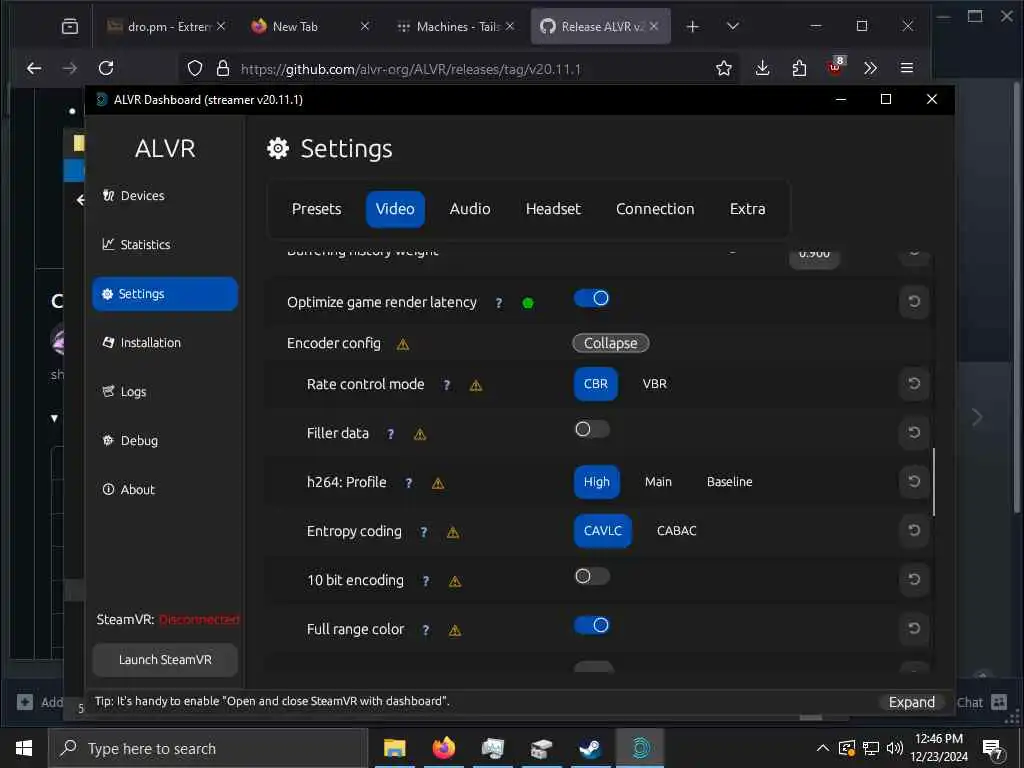Go back in Firefox
This screenshot has height=768, width=1024.
coord(34,68)
